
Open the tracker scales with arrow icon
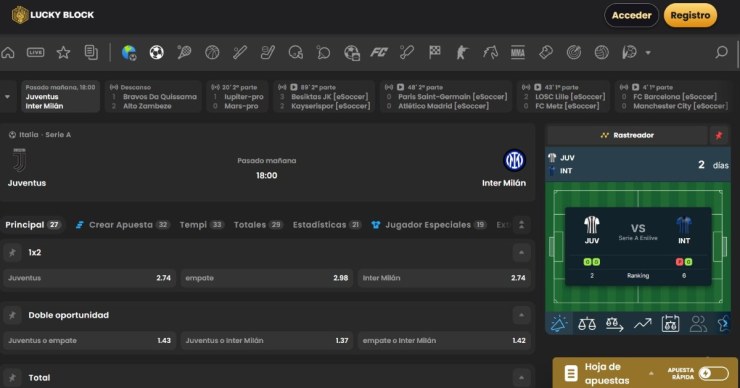coord(614,324)
